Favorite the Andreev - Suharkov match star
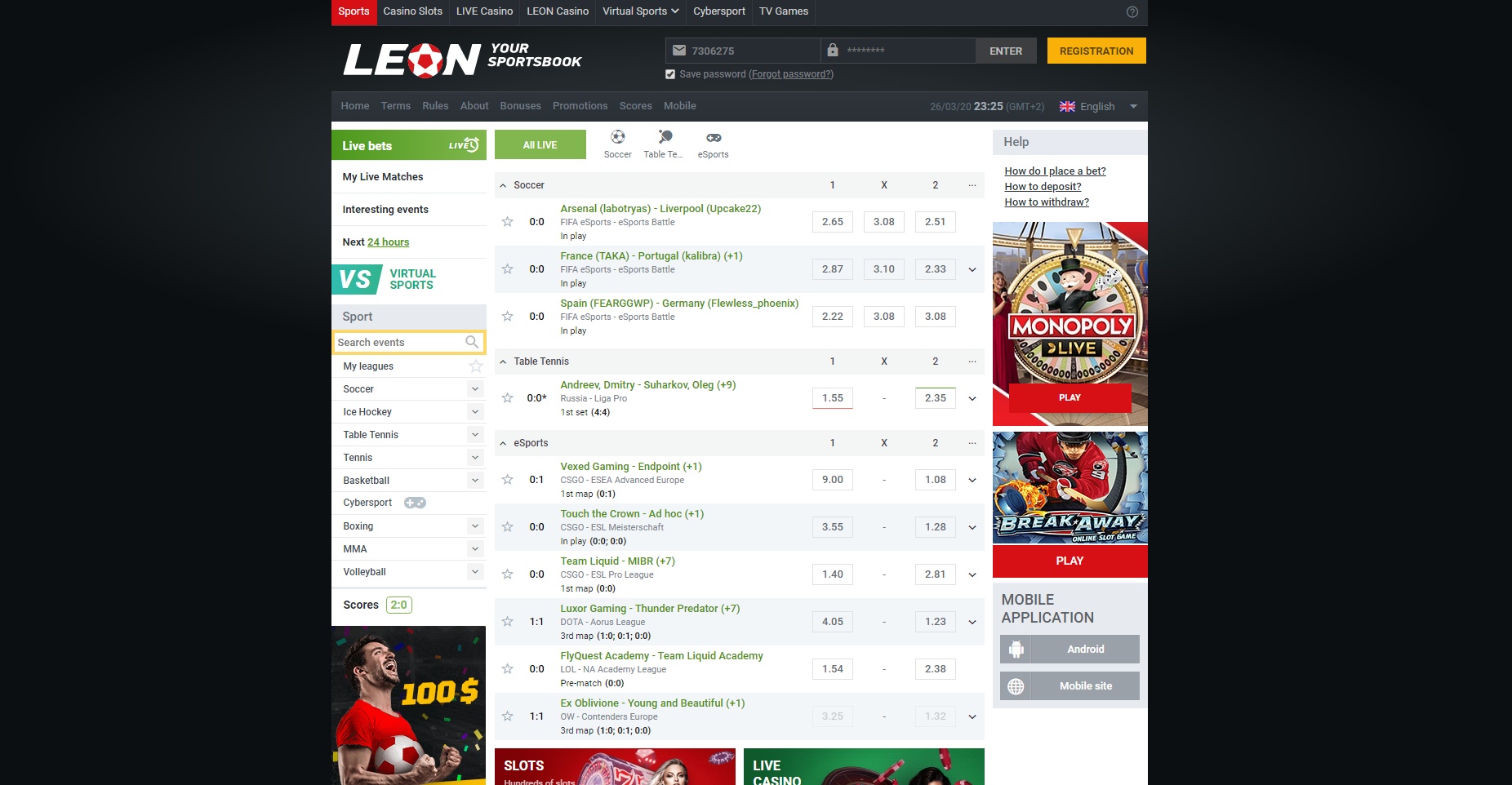Image resolution: width=1512 pixels, height=785 pixels. (507, 398)
